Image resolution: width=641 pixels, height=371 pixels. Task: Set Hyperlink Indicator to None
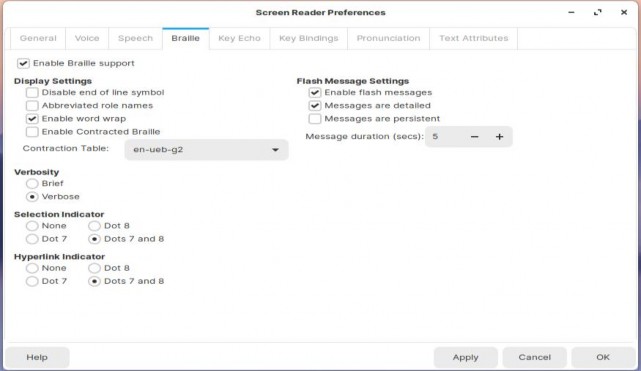pos(32,268)
